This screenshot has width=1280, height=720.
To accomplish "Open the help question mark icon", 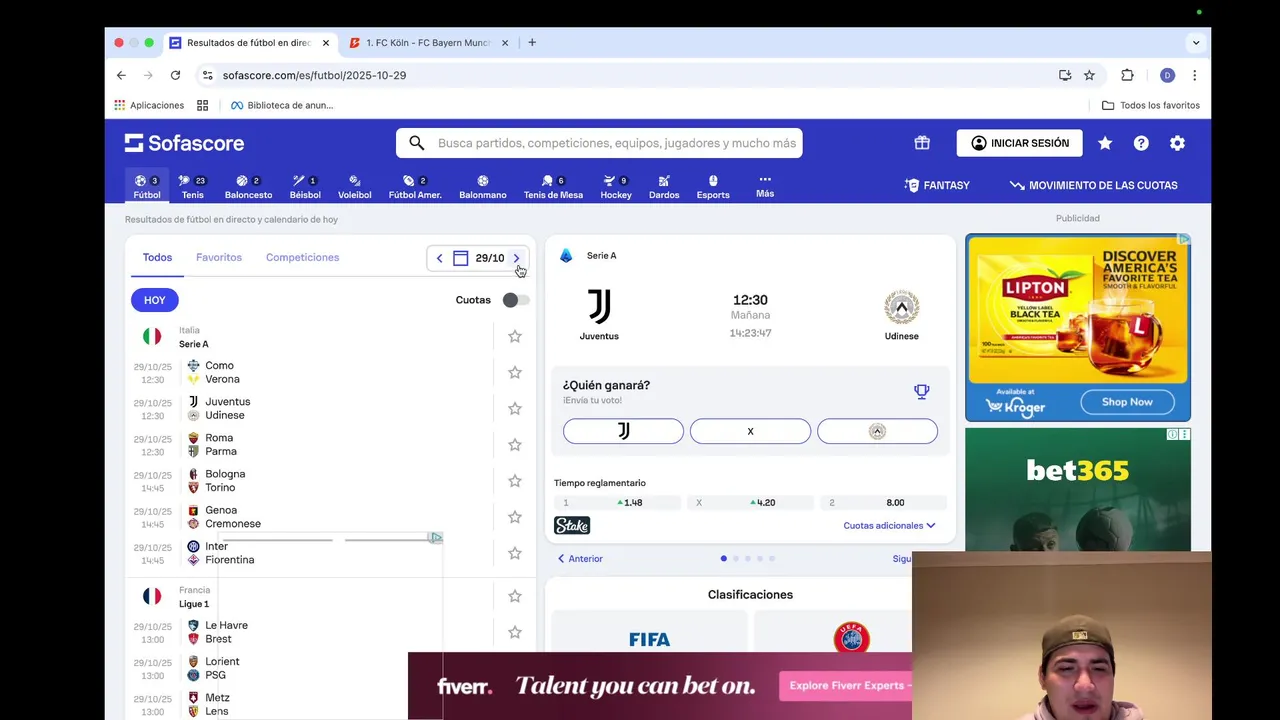I will tap(1141, 143).
